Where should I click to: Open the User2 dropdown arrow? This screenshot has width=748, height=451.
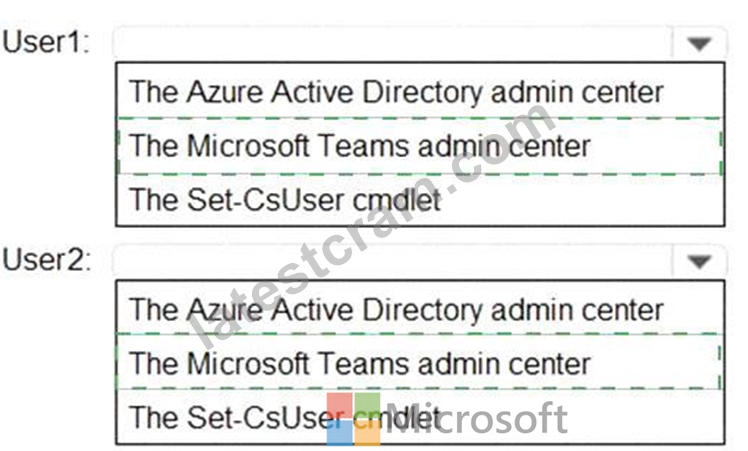[x=699, y=261]
